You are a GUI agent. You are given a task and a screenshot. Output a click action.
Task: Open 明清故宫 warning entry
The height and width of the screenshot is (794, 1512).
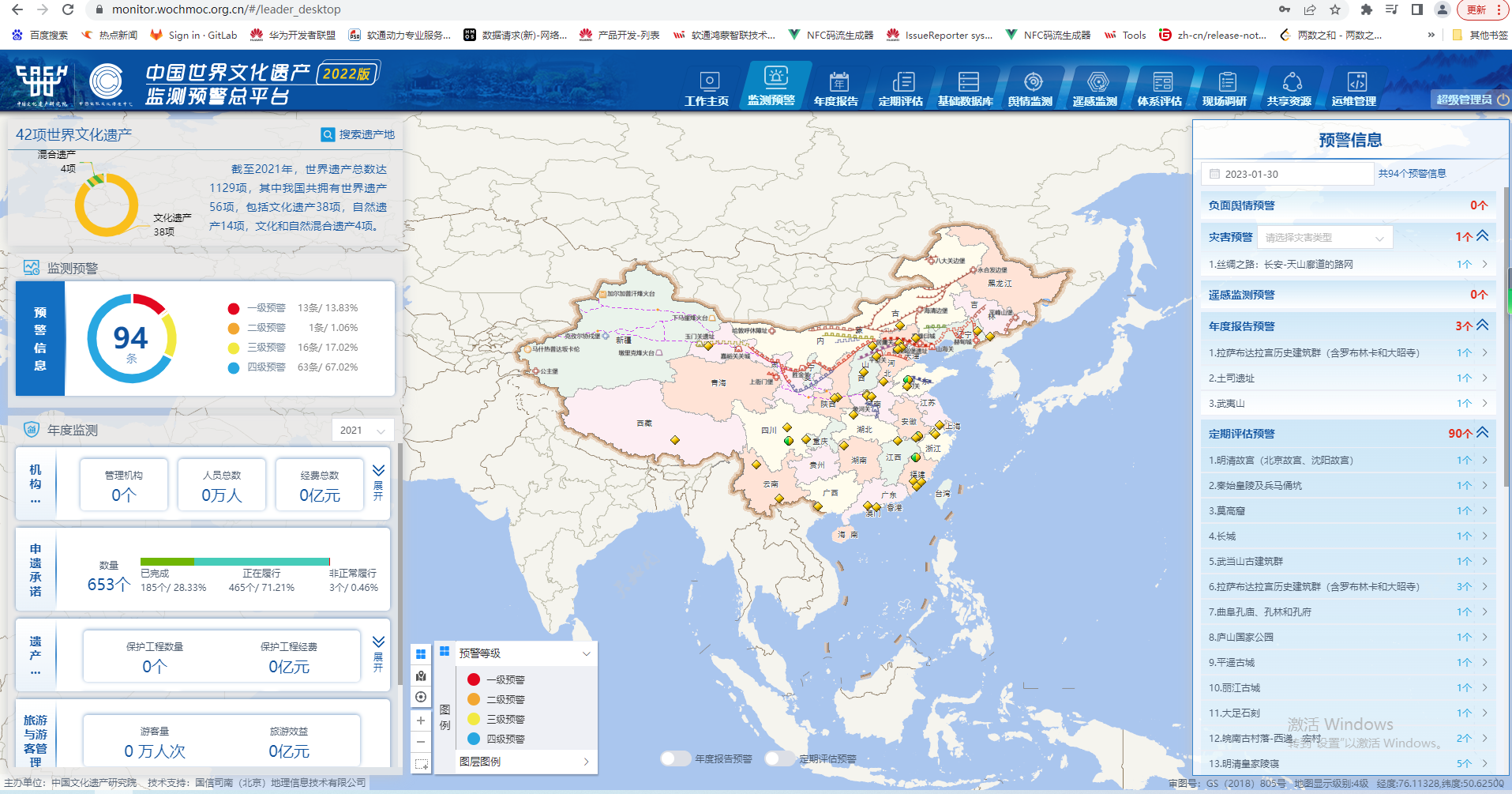pyautogui.click(x=1348, y=461)
